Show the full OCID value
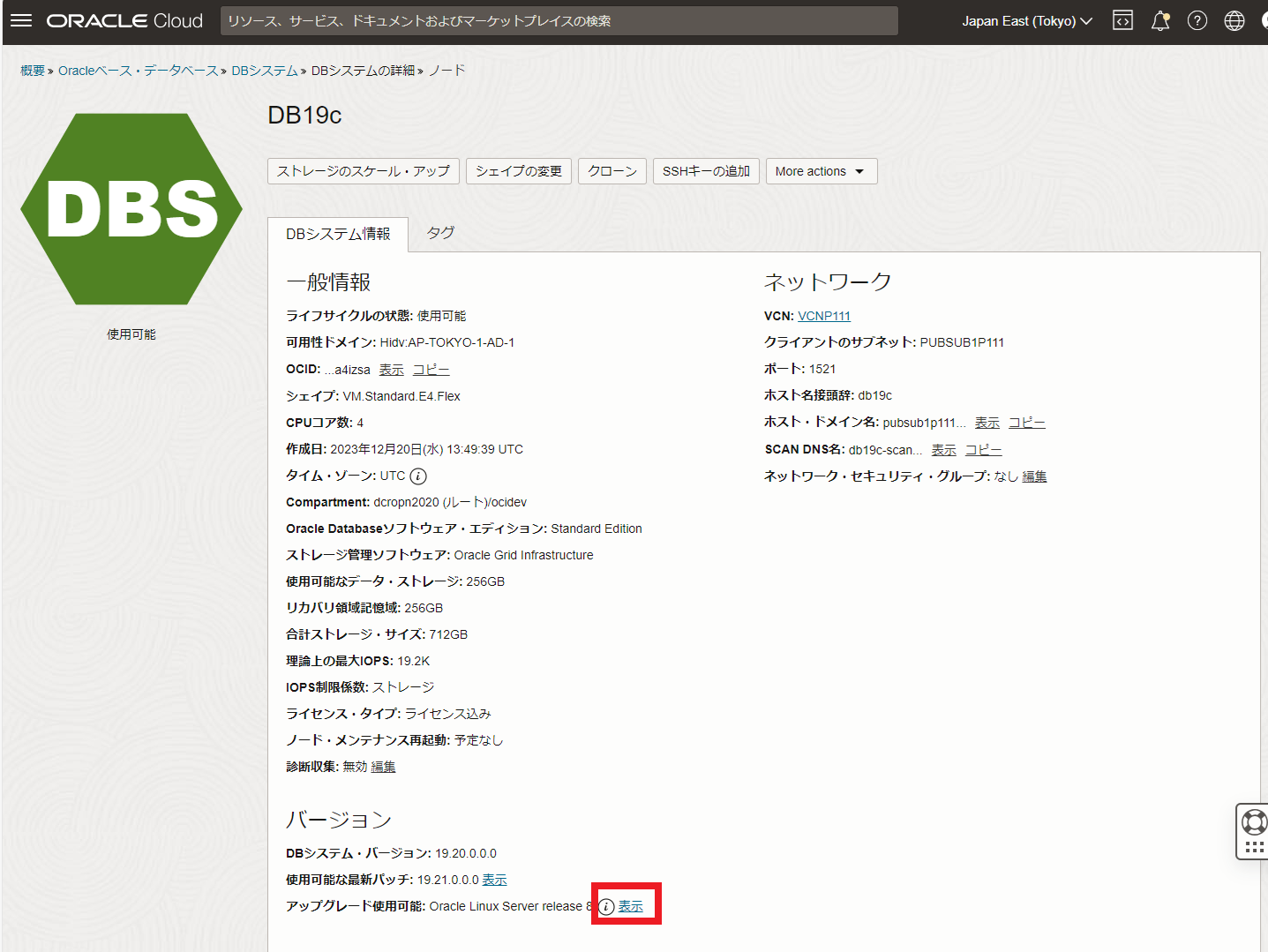Screen dimensions: 1268x952 (391, 369)
